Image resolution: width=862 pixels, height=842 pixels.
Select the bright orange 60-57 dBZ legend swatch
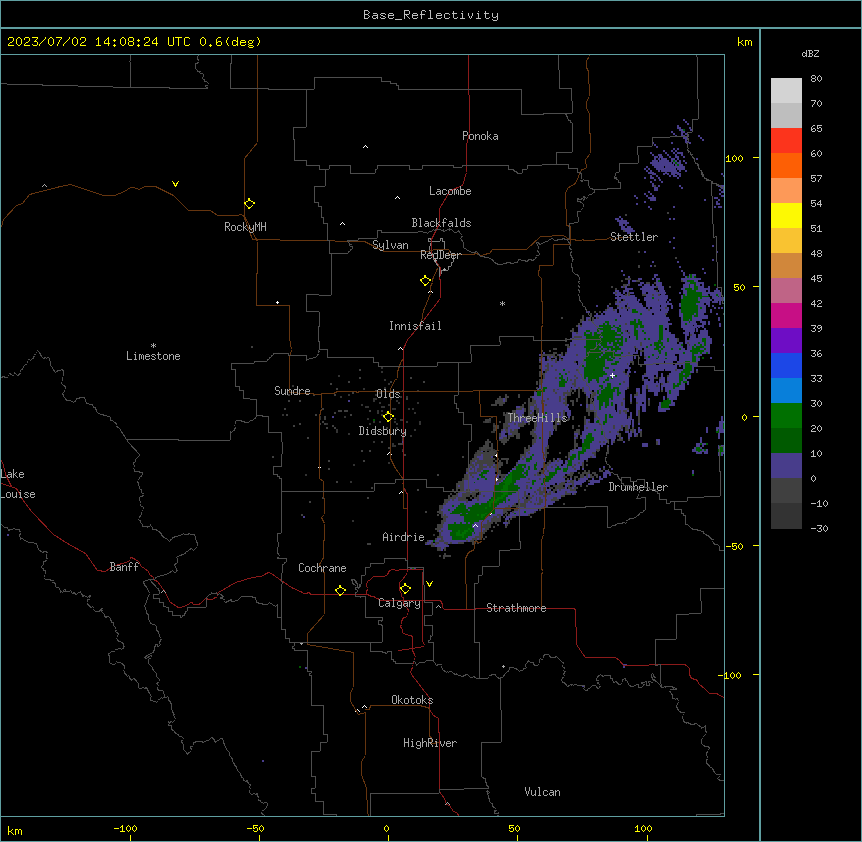(x=786, y=165)
